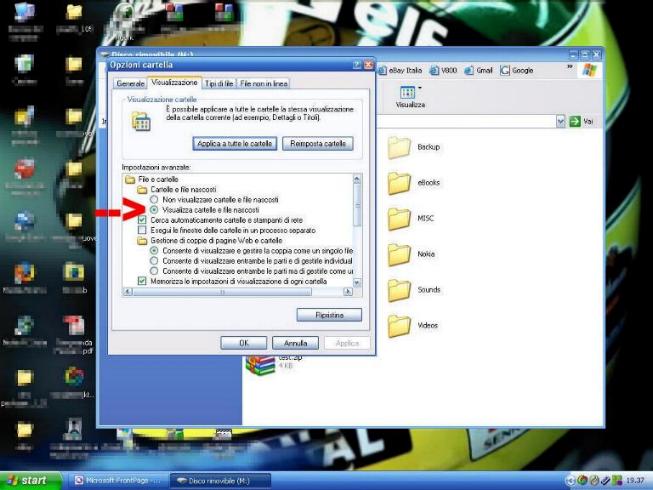653x490 pixels.
Task: Click the Explorer address bar field
Action: [x=466, y=121]
